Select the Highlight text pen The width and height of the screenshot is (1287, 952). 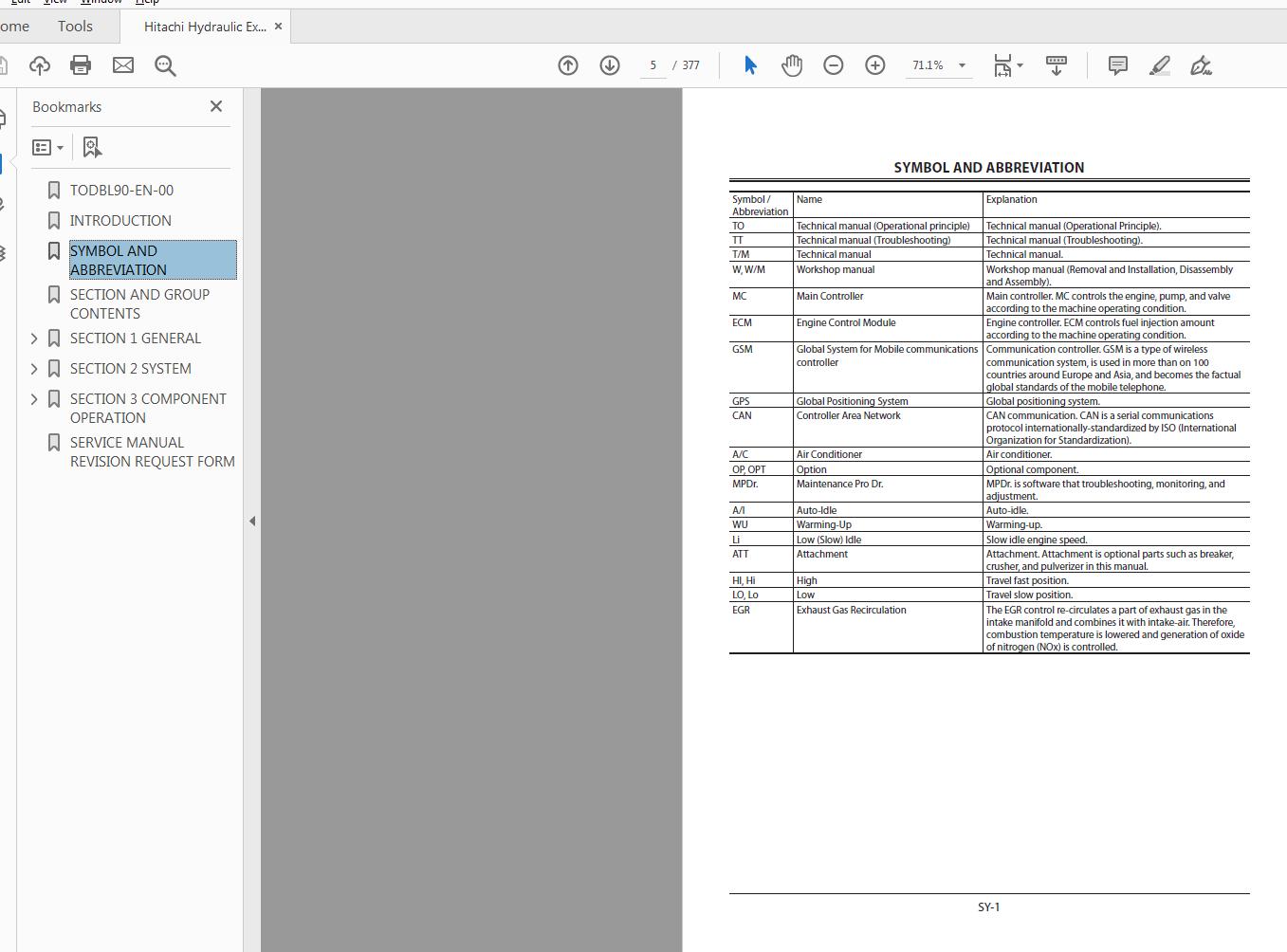click(x=1160, y=65)
